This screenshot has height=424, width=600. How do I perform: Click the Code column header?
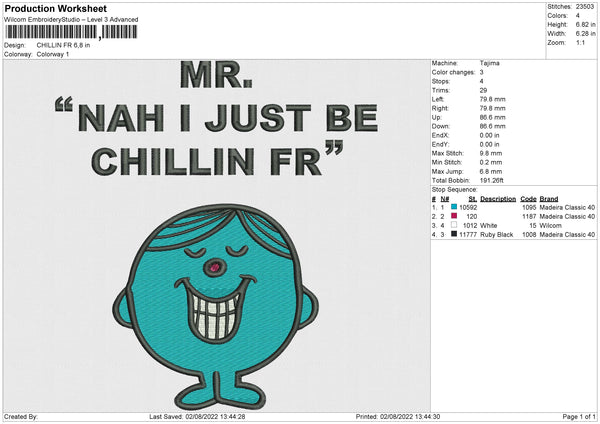tap(529, 198)
